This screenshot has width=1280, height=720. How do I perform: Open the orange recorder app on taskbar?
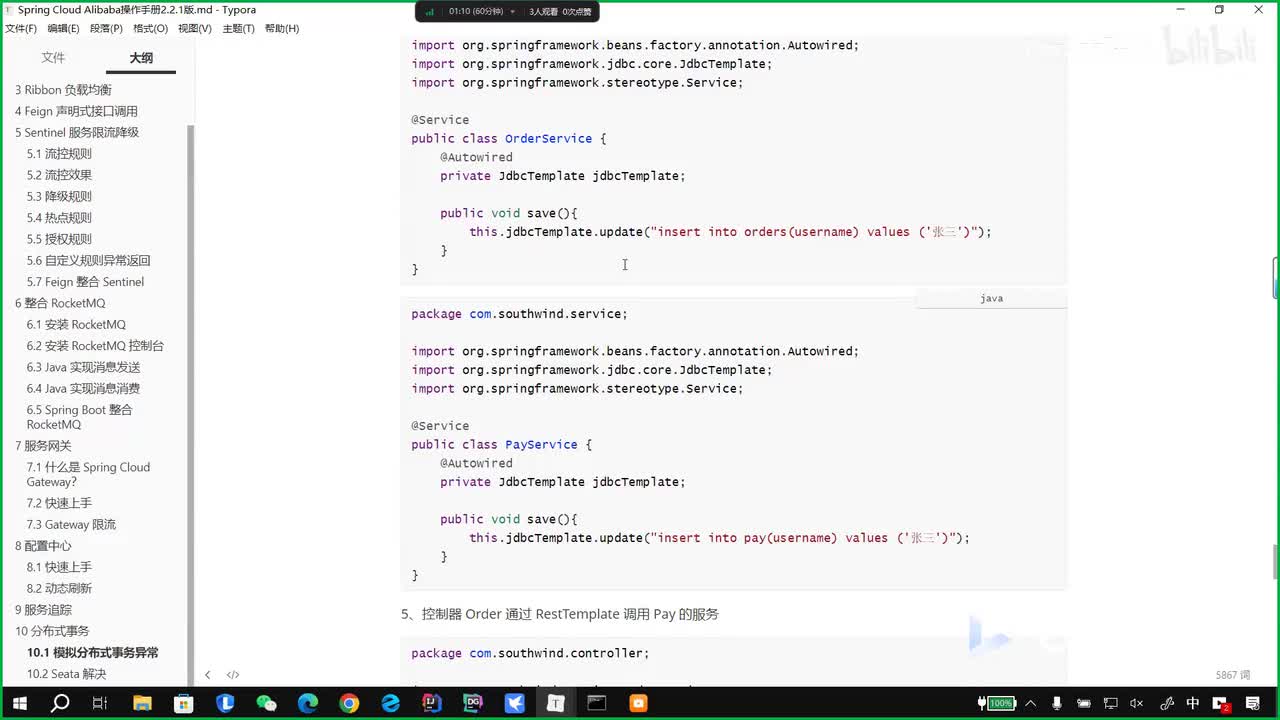(638, 703)
